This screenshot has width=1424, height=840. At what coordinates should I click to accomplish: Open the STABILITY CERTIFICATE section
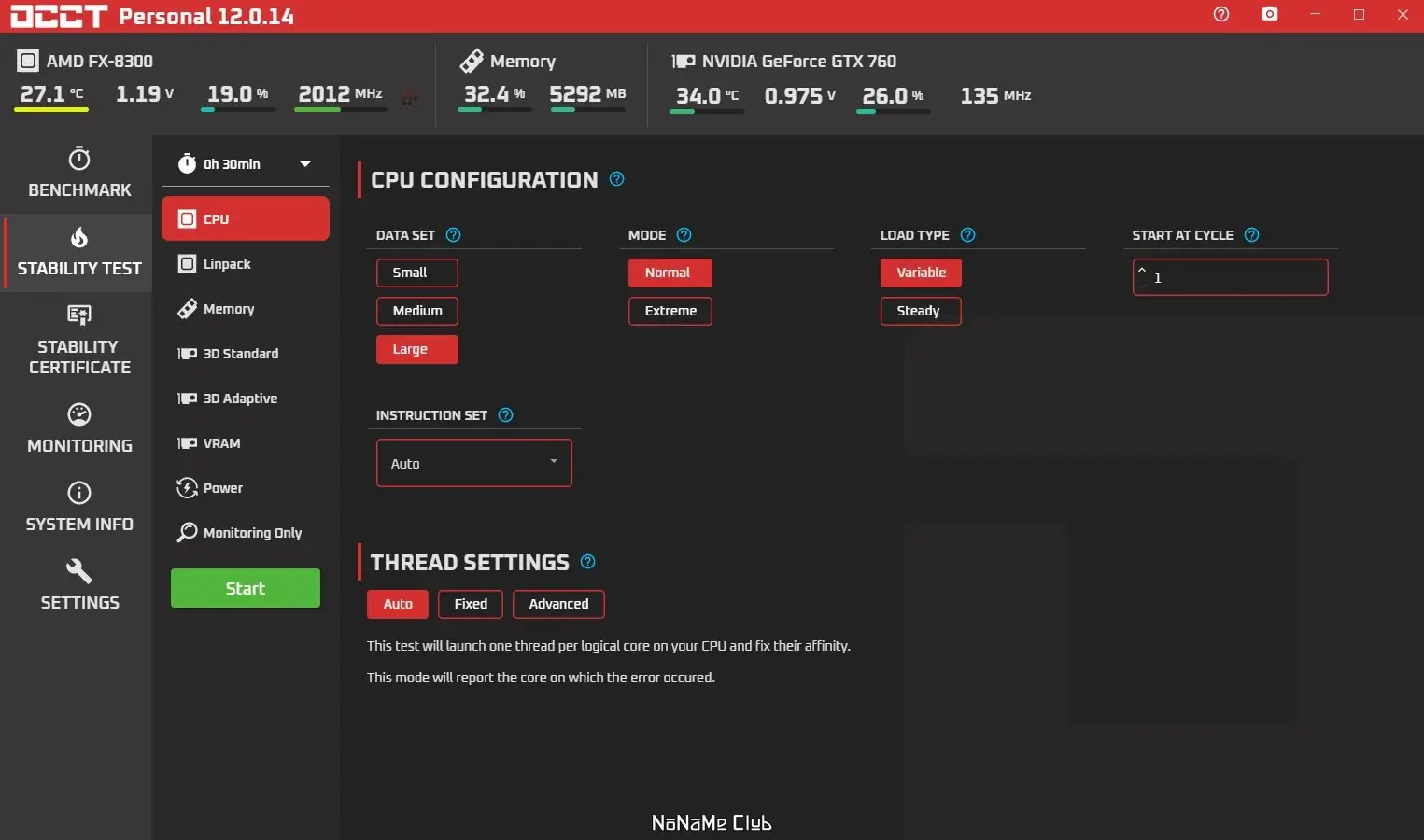tap(79, 341)
